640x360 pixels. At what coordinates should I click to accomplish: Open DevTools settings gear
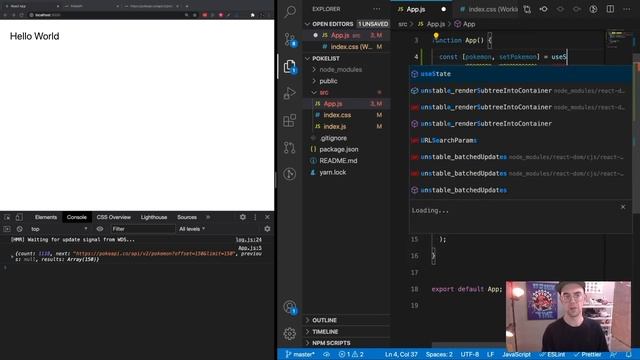tap(243, 217)
